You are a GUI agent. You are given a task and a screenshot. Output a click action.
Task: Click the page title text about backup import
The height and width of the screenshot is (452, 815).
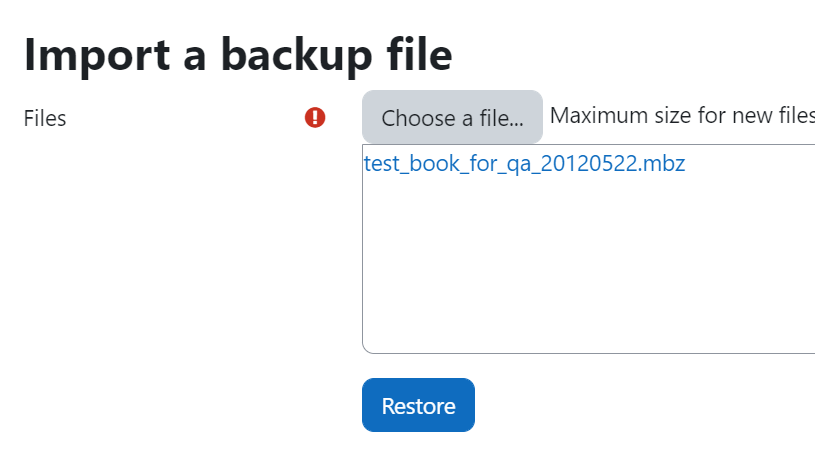[238, 55]
